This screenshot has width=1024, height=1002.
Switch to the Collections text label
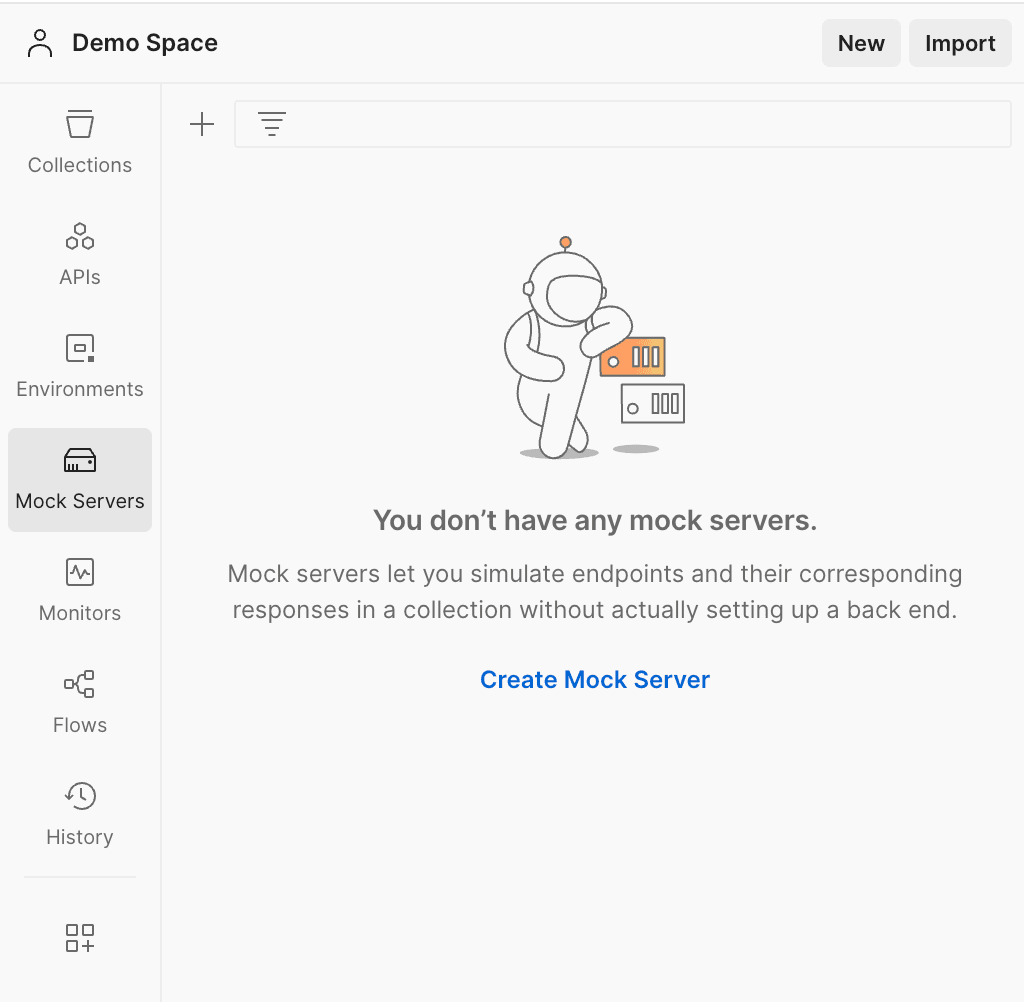tap(80, 166)
